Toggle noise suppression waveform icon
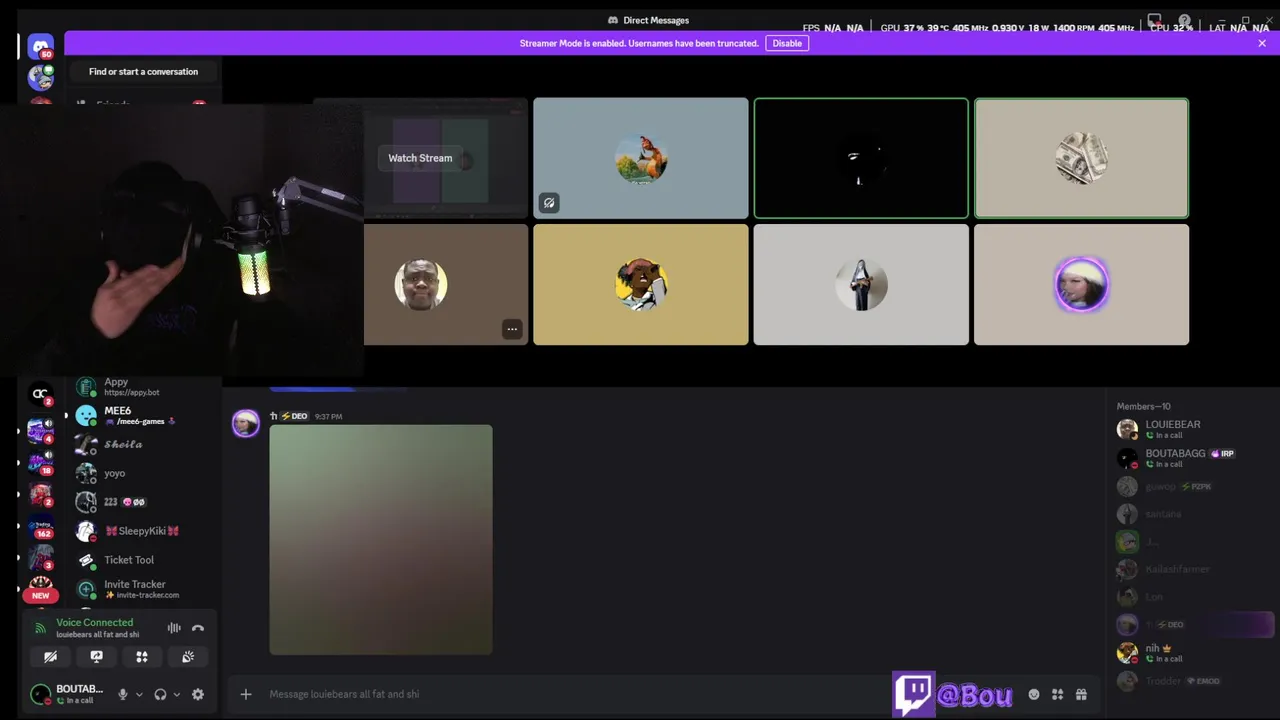The image size is (1280, 720). coord(174,628)
